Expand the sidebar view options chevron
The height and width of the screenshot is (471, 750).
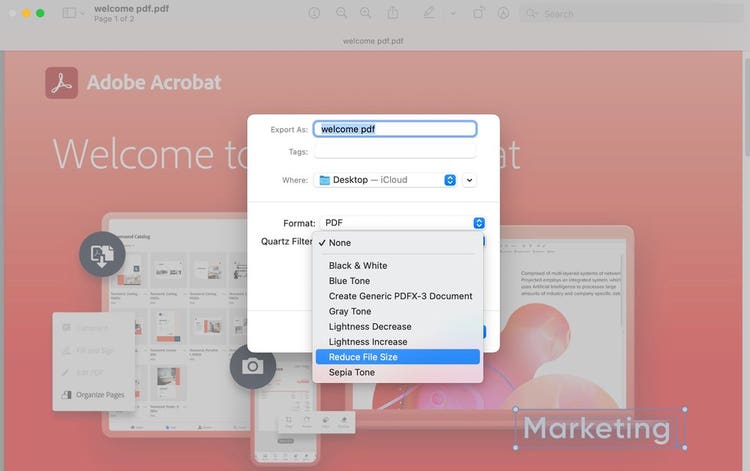(x=82, y=13)
